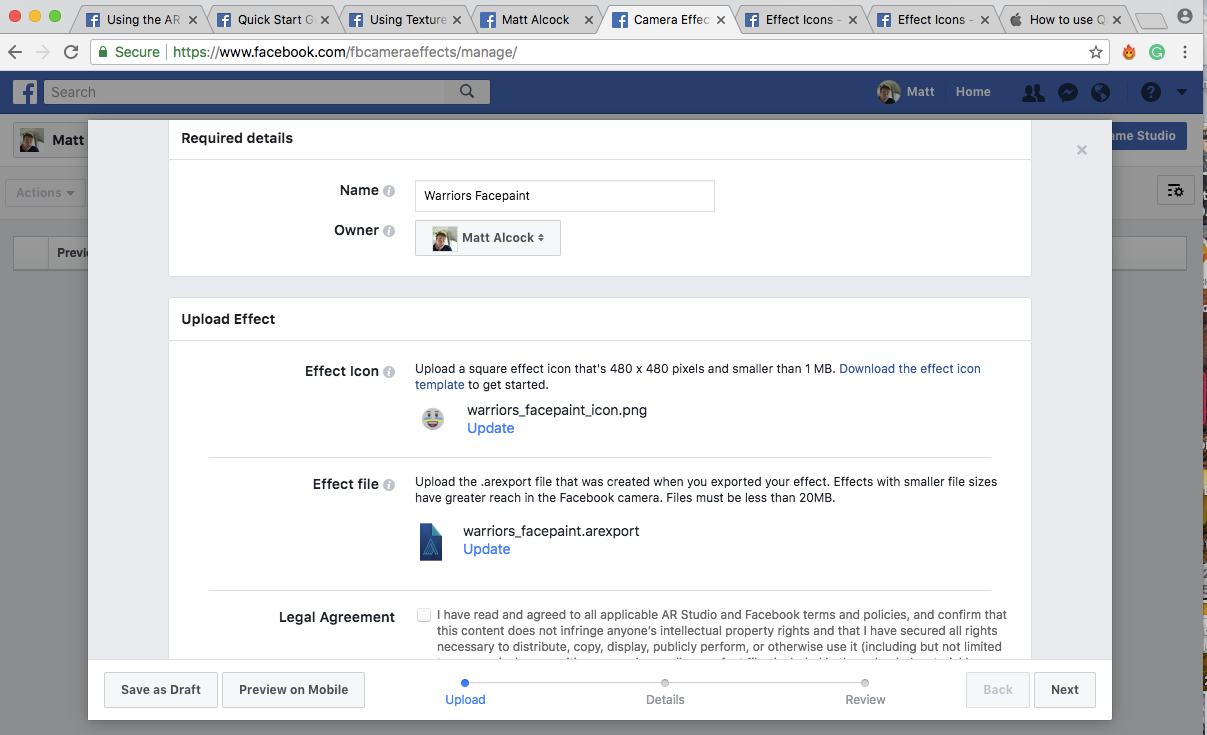Open the Chrome three-dot menu

1185,52
